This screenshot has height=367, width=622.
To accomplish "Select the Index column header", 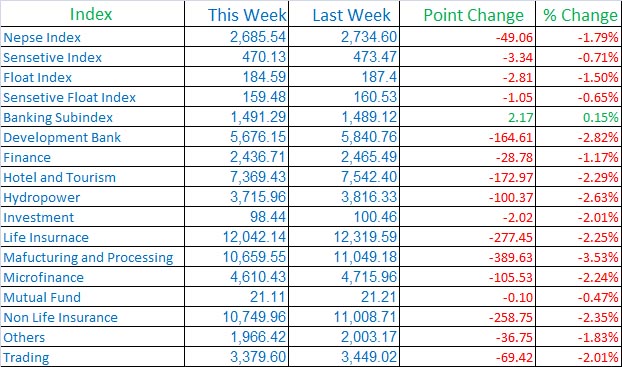I will 91,14.
